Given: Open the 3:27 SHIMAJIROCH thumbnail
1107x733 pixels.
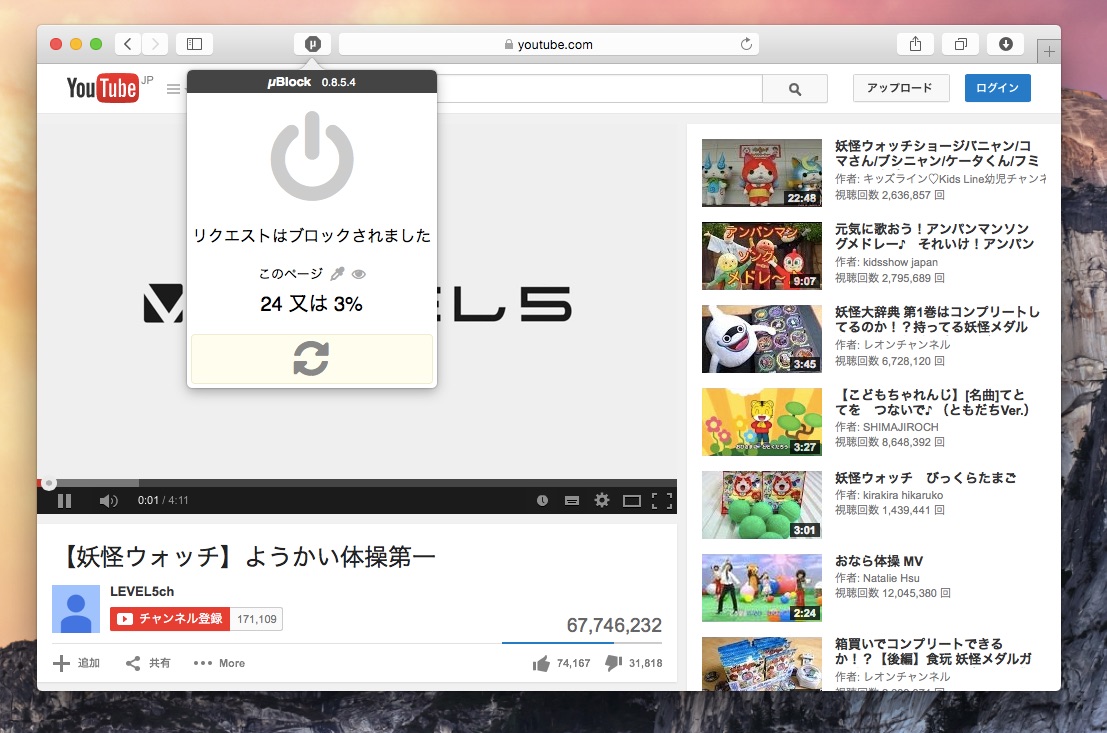Looking at the screenshot, I should pyautogui.click(x=762, y=422).
